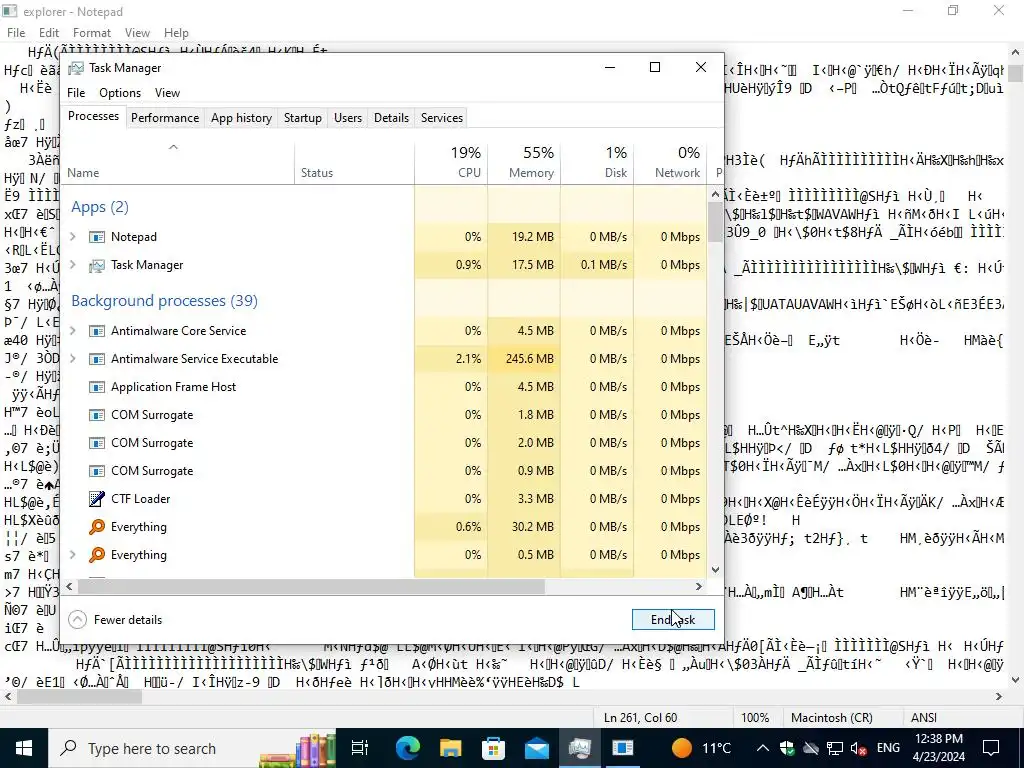This screenshot has height=768, width=1024.
Task: Open the weather widget showing 11°C
Action: (703, 748)
